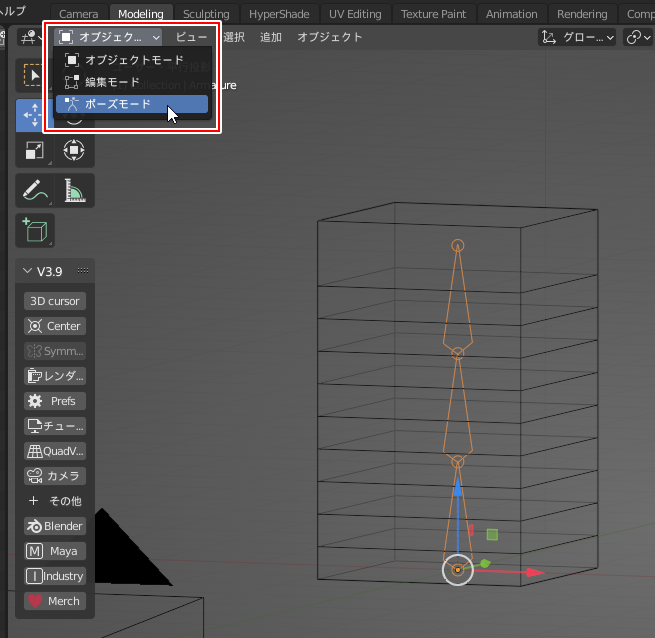Open the pivot point link dropdown
The height and width of the screenshot is (638, 655).
tap(638, 37)
